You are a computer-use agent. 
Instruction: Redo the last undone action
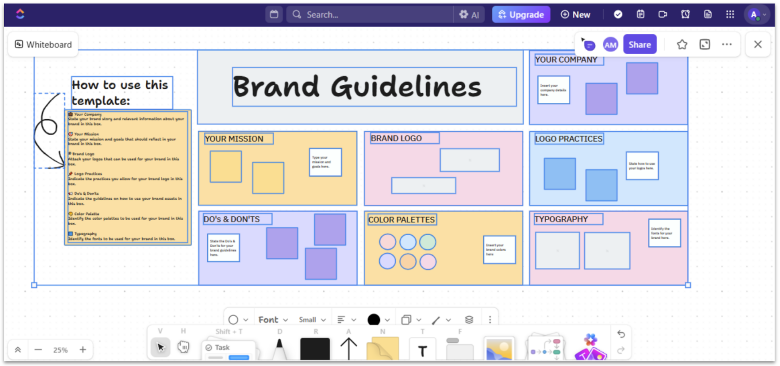tap(621, 351)
